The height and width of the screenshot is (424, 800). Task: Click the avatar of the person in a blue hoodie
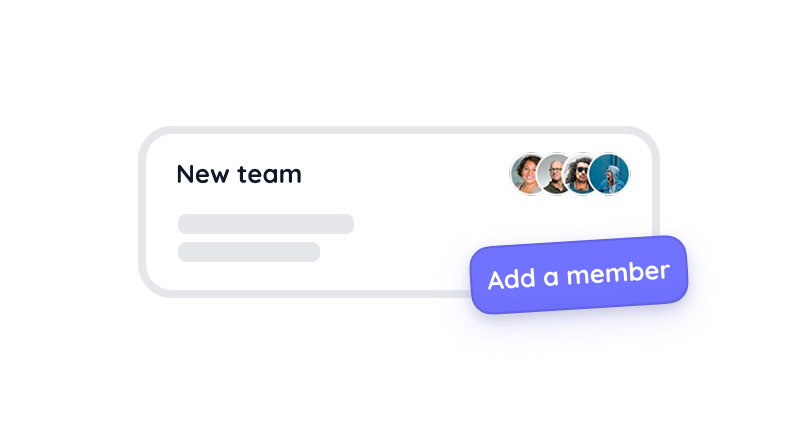609,174
